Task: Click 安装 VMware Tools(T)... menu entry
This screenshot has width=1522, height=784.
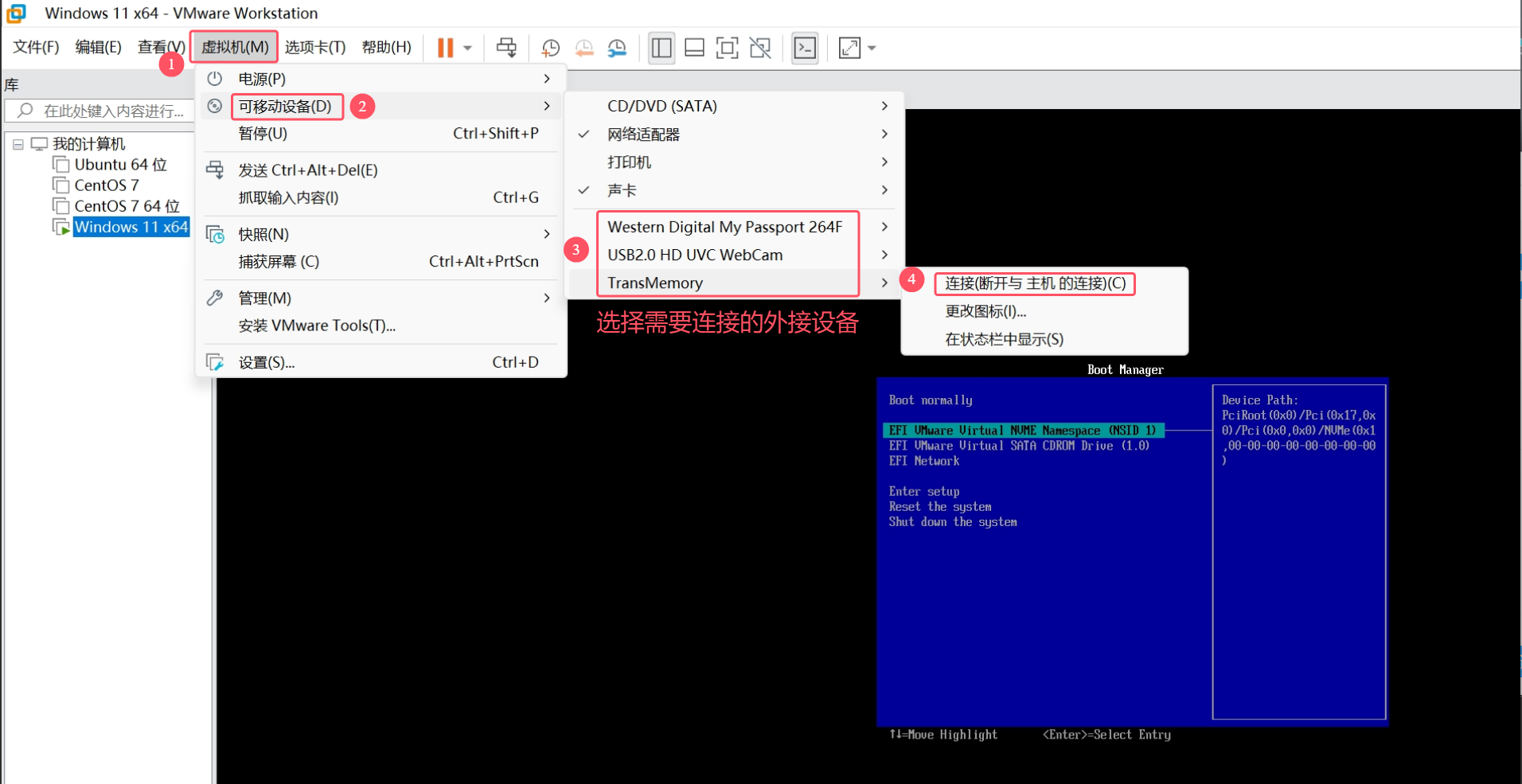Action: (x=317, y=326)
